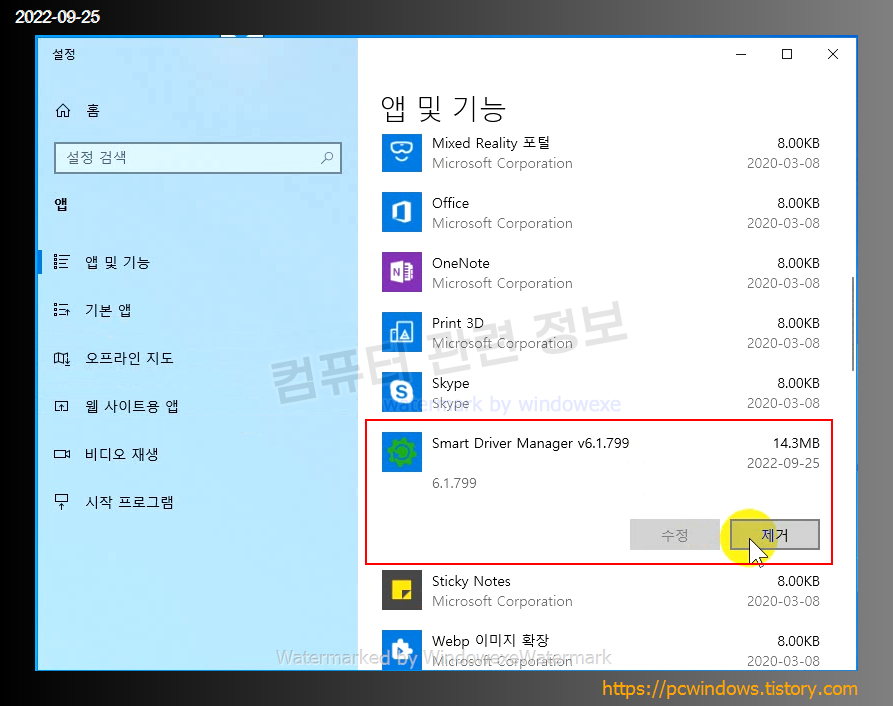Click the 2022-09-25 install date of Smart Driver Manager

pos(783,463)
